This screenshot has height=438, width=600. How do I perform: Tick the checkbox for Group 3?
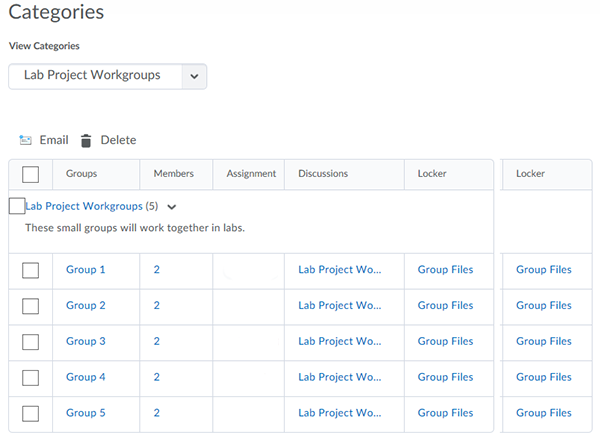[30, 342]
